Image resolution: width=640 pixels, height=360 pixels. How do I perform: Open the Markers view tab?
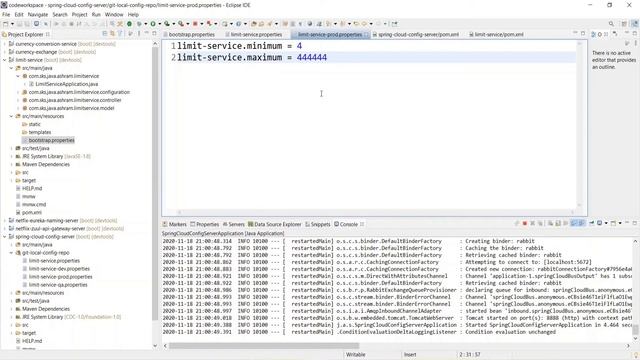(174, 224)
